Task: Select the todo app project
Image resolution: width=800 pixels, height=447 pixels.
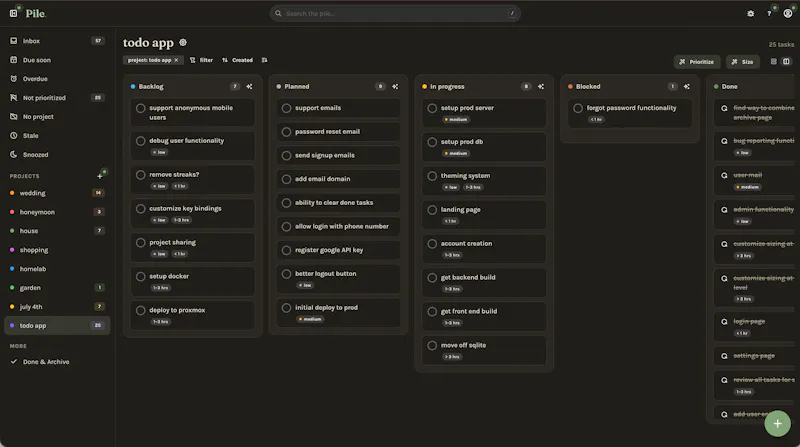Action: [x=57, y=326]
